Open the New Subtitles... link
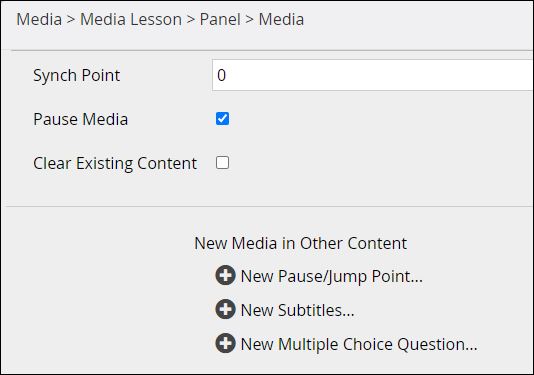Image resolution: width=534 pixels, height=375 pixels. (297, 310)
